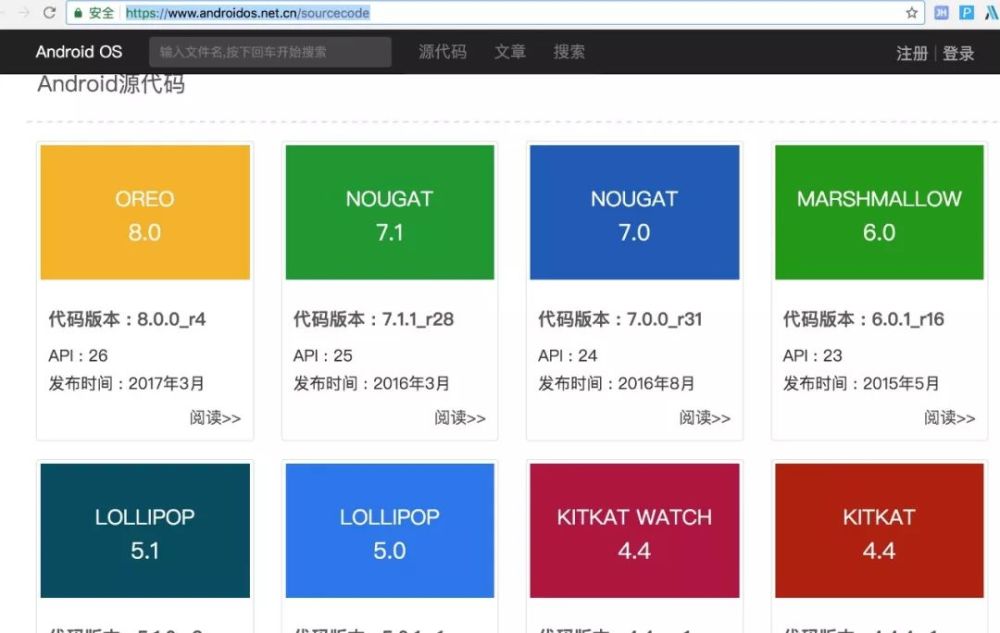Click the browser reload icon
The height and width of the screenshot is (633, 1000).
pyautogui.click(x=49, y=12)
